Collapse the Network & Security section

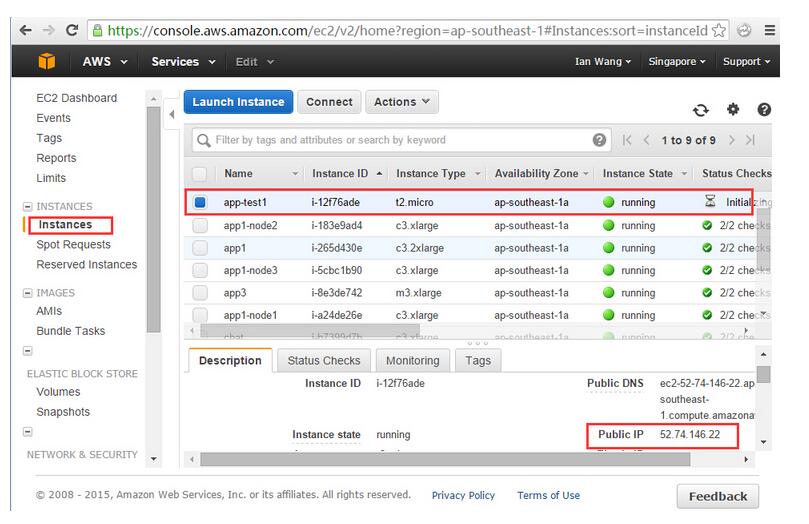(28, 432)
